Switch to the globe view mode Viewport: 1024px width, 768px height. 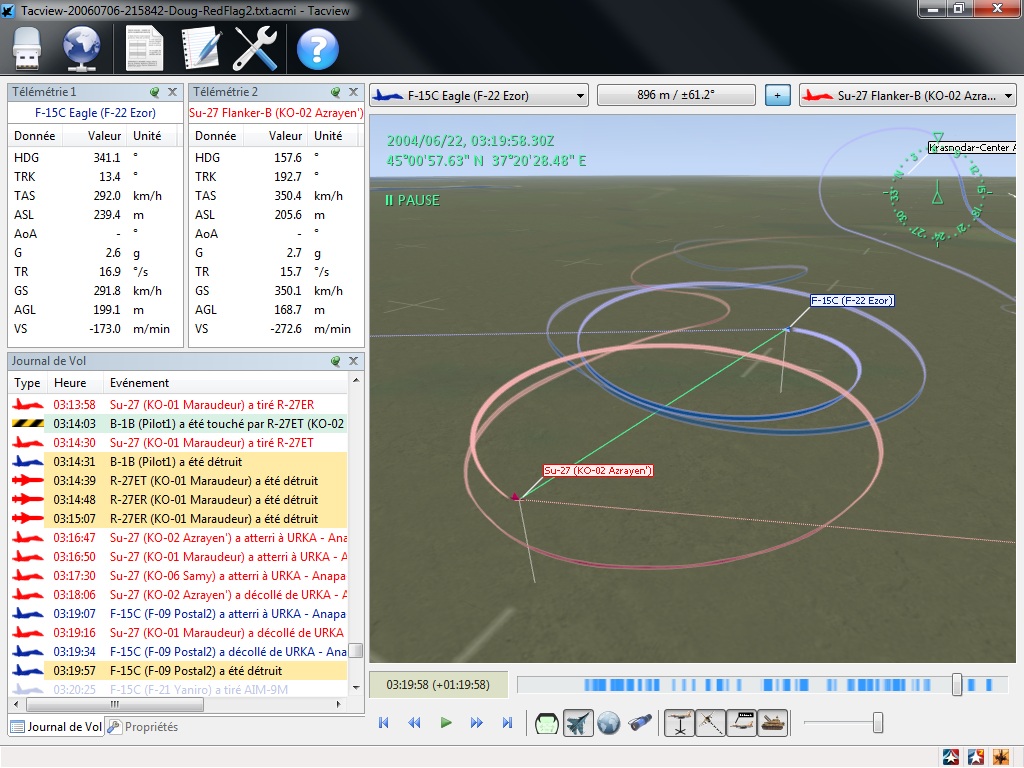pos(609,723)
